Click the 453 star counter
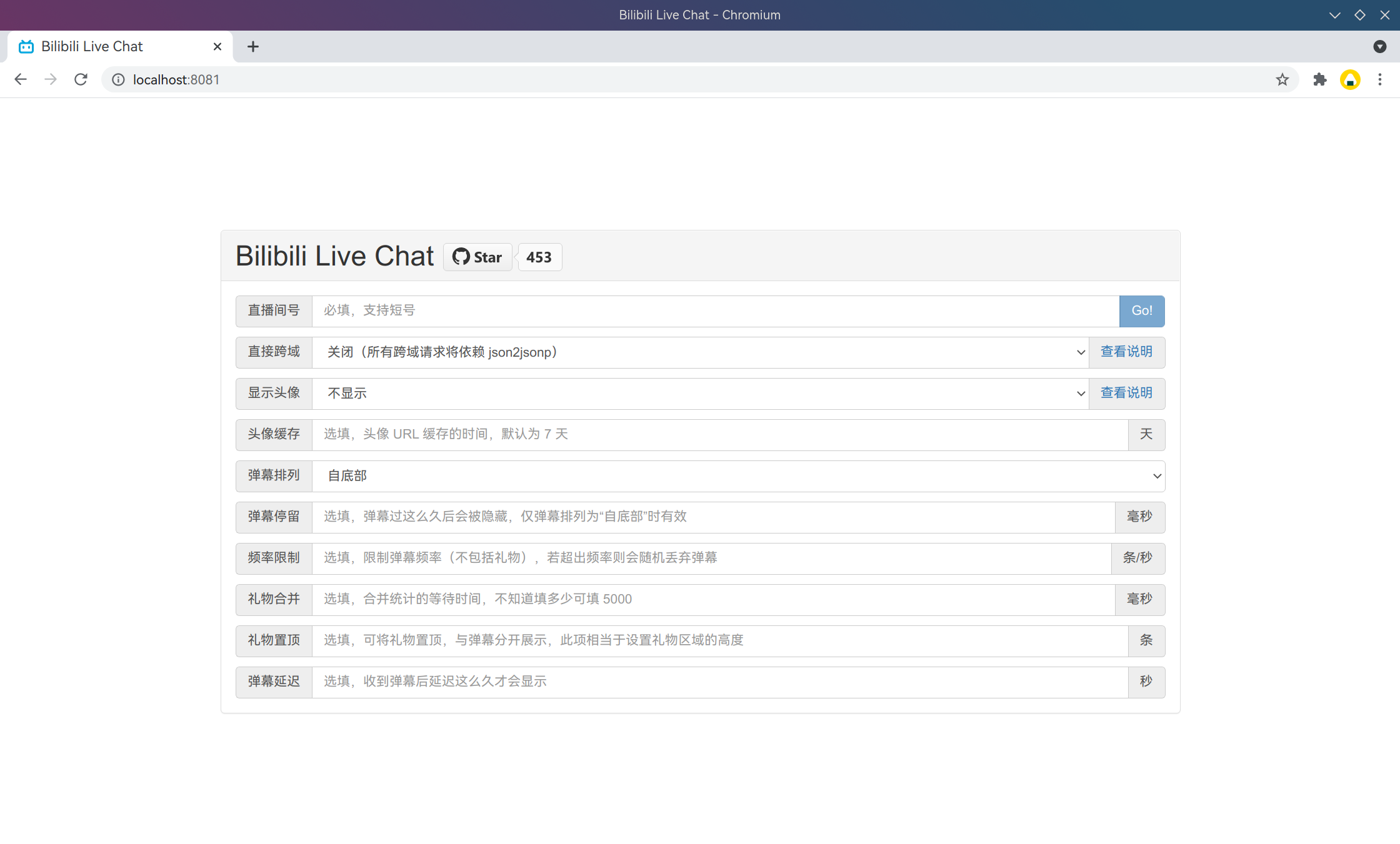The width and height of the screenshot is (1400, 844). [539, 257]
